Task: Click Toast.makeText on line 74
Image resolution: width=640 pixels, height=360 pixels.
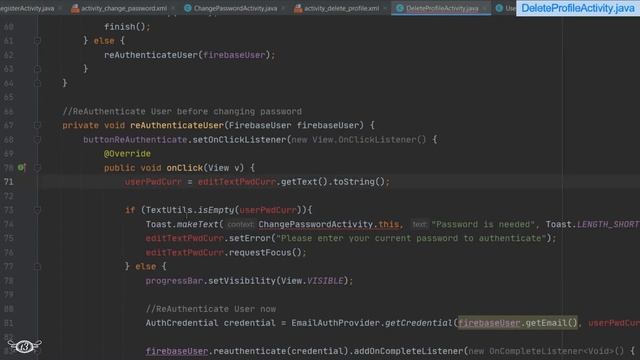Action: tap(182, 224)
